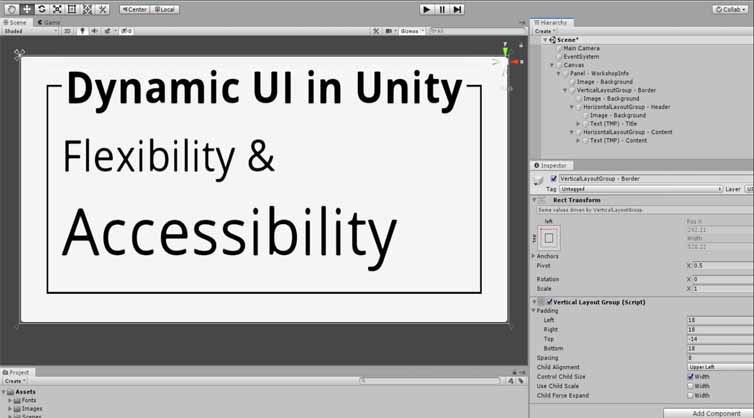Image resolution: width=754 pixels, height=418 pixels.
Task: Collapse HorizontalLayoutGroup - Header object
Action: 572,107
